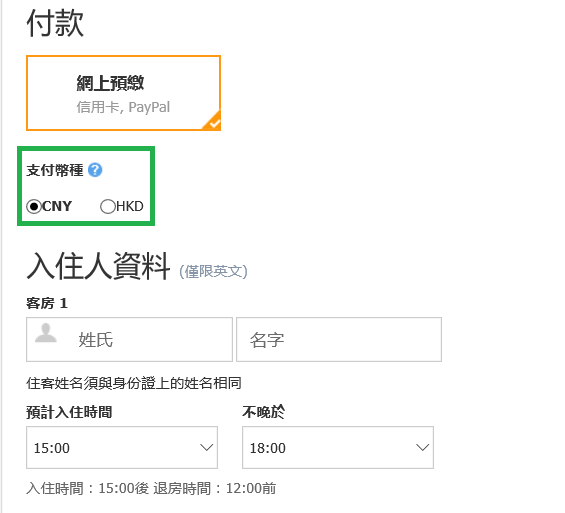This screenshot has height=513, width=565.
Task: Open the 不晚於 18:00 dropdown
Action: pos(338,447)
